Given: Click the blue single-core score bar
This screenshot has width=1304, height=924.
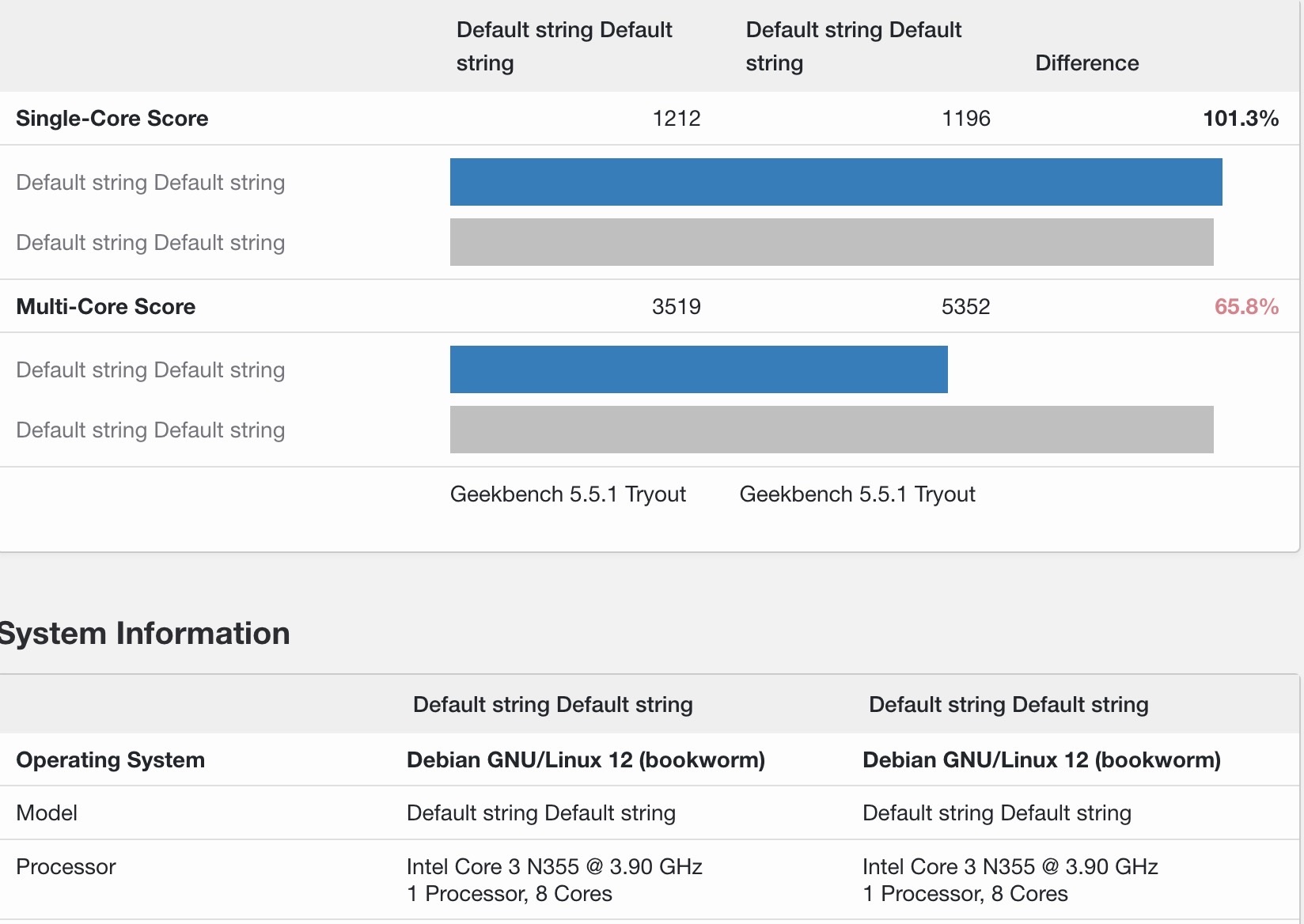Looking at the screenshot, I should click(x=836, y=182).
